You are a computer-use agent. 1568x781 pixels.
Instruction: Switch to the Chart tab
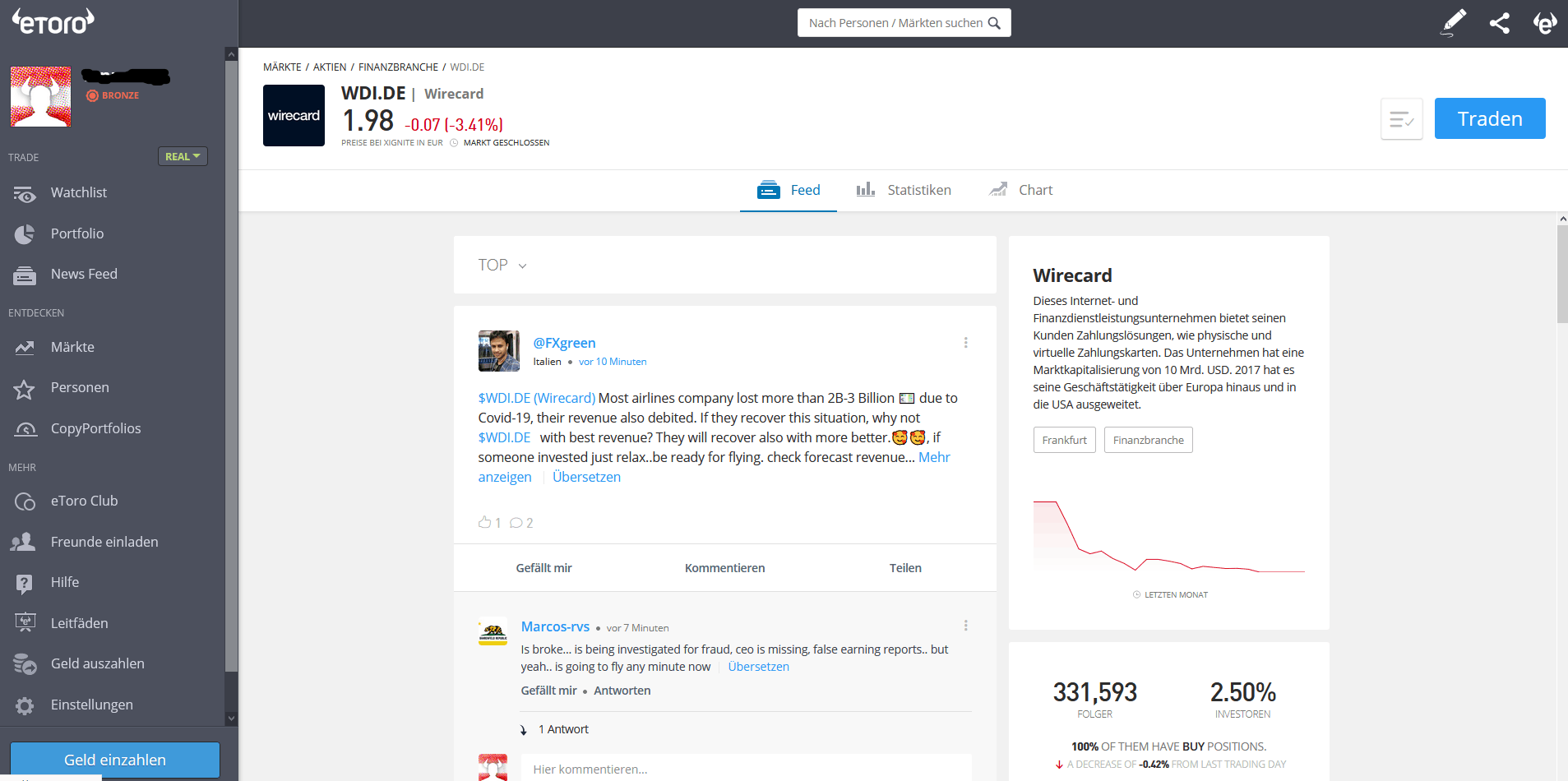coord(1021,190)
